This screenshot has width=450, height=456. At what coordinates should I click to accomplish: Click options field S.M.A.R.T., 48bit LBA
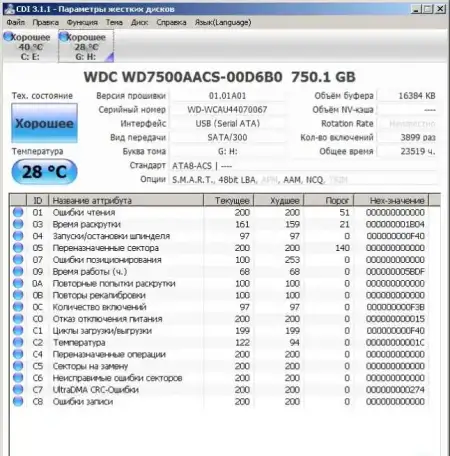(303, 180)
